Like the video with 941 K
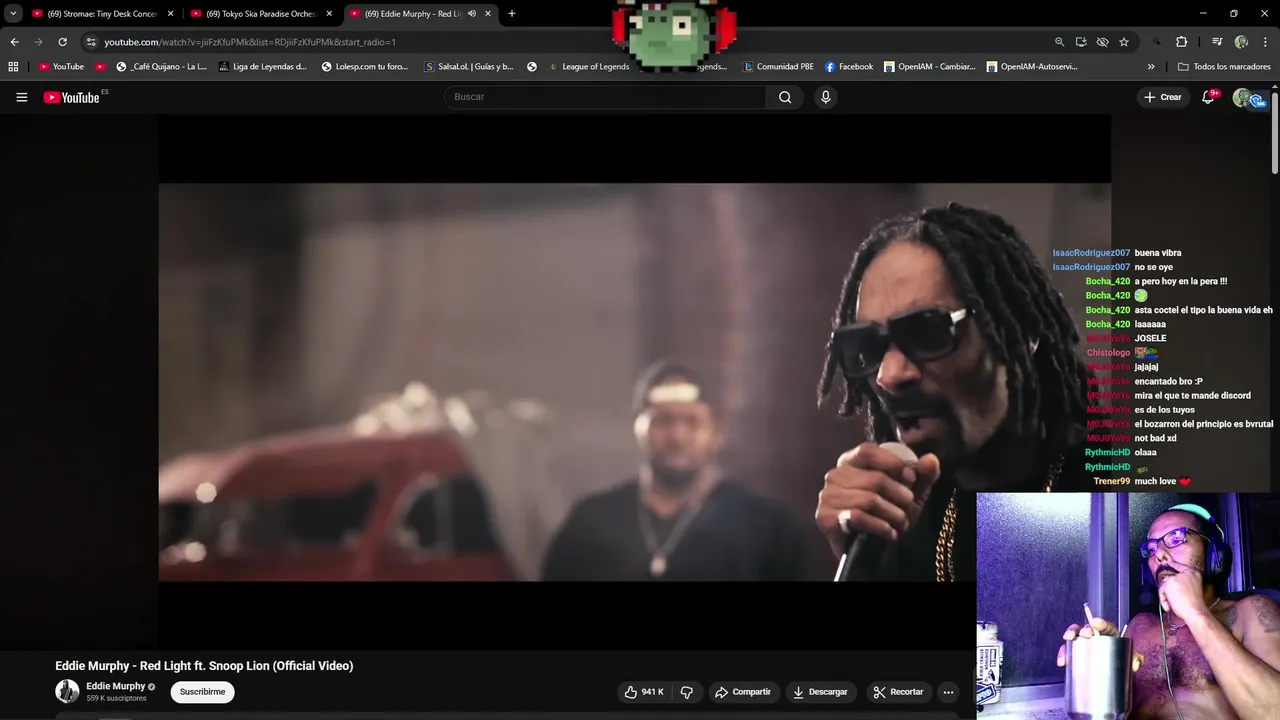1280x720 pixels. point(644,692)
